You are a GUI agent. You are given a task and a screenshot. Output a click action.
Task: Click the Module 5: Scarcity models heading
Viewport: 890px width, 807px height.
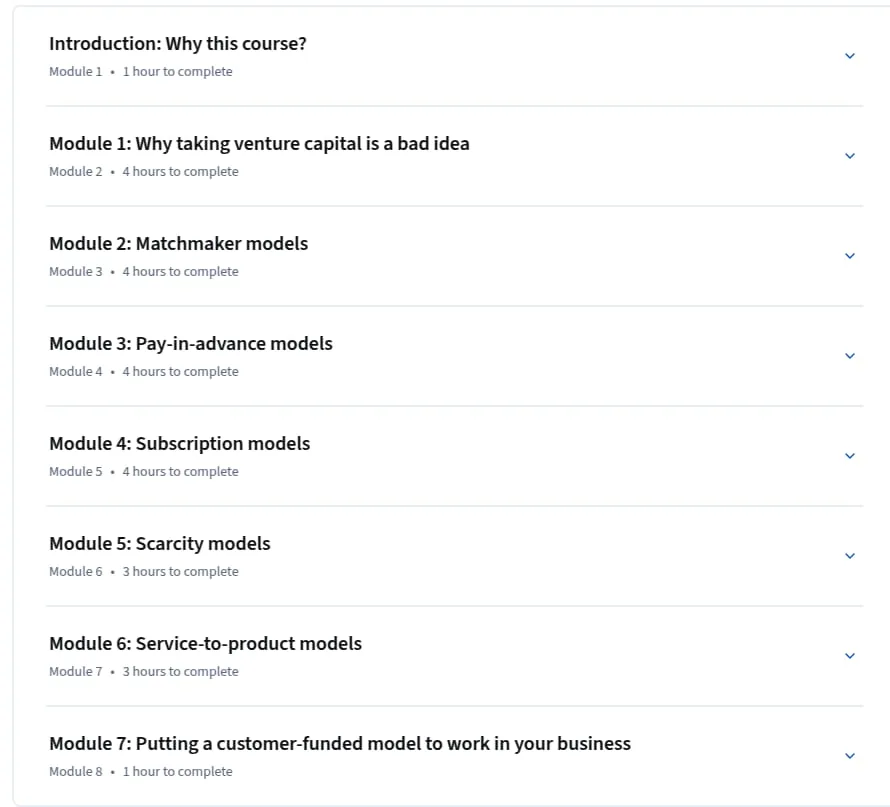160,544
